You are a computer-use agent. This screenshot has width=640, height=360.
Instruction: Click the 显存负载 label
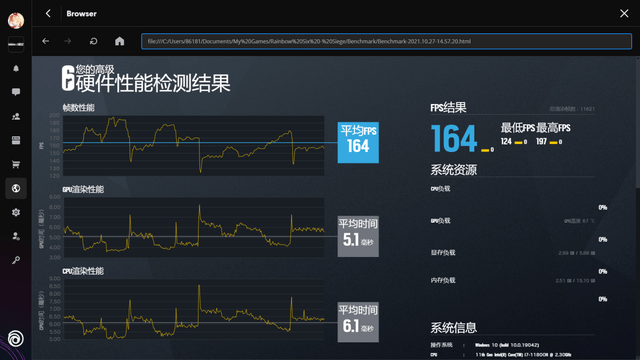443,253
